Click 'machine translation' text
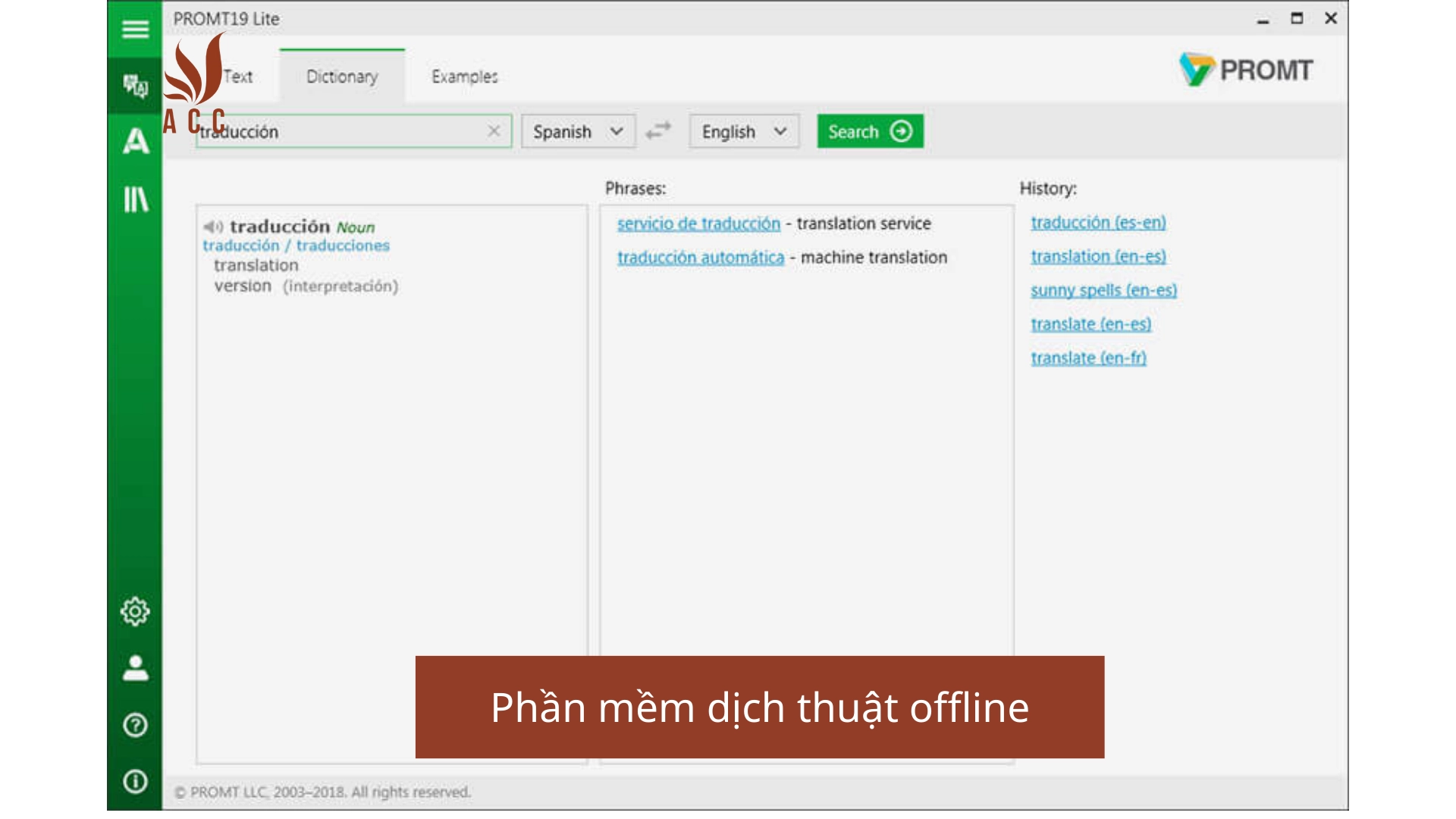Image resolution: width=1456 pixels, height=819 pixels. point(874,258)
